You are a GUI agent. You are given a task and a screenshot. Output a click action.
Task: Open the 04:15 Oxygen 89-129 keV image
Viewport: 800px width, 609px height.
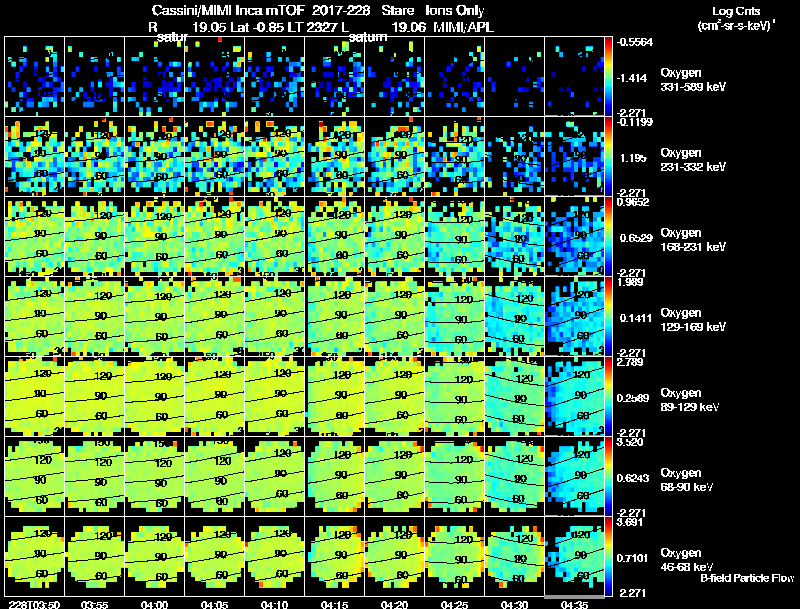334,396
